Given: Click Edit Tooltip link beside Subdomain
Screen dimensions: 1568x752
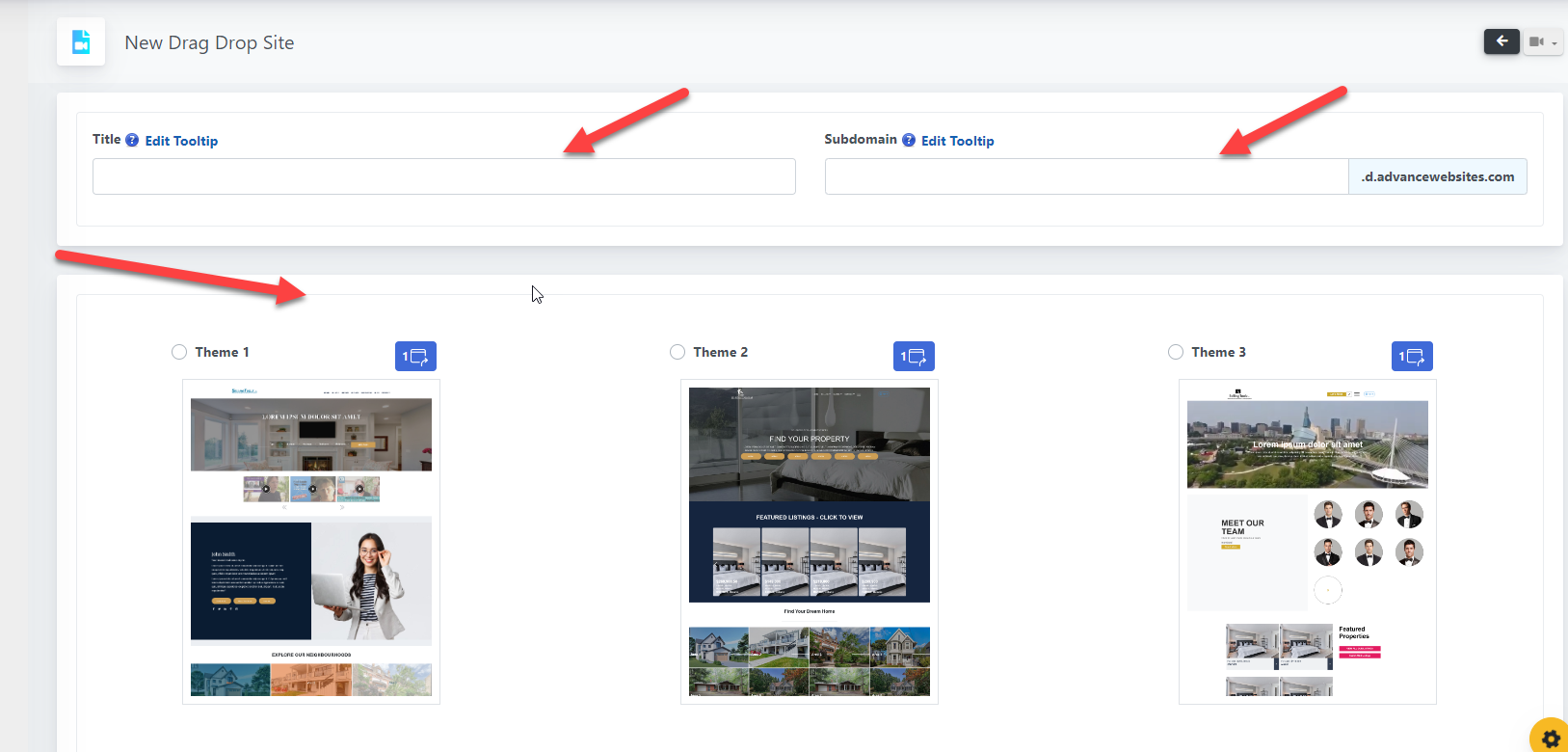Looking at the screenshot, I should tap(957, 141).
